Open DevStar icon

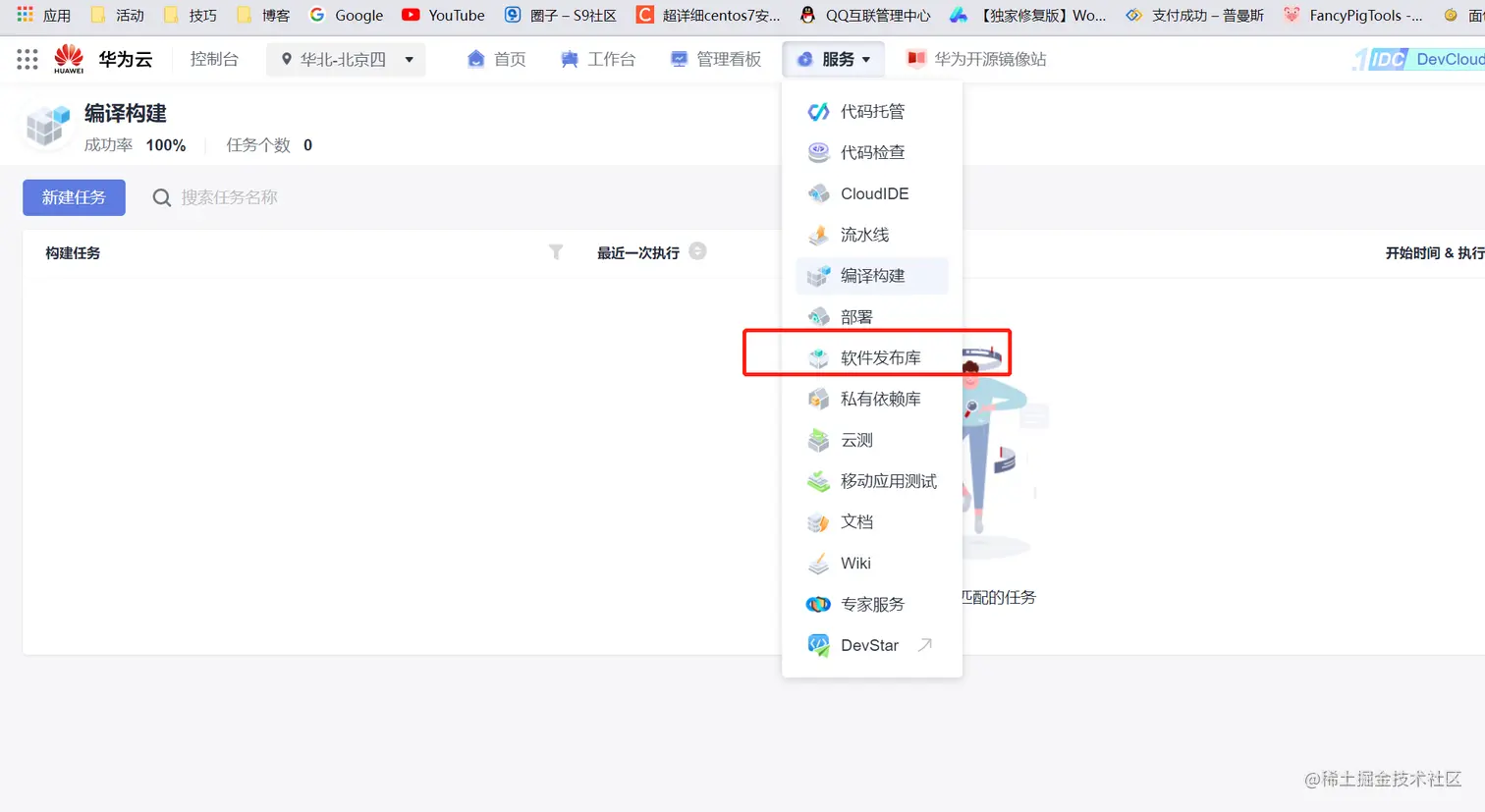coord(818,645)
